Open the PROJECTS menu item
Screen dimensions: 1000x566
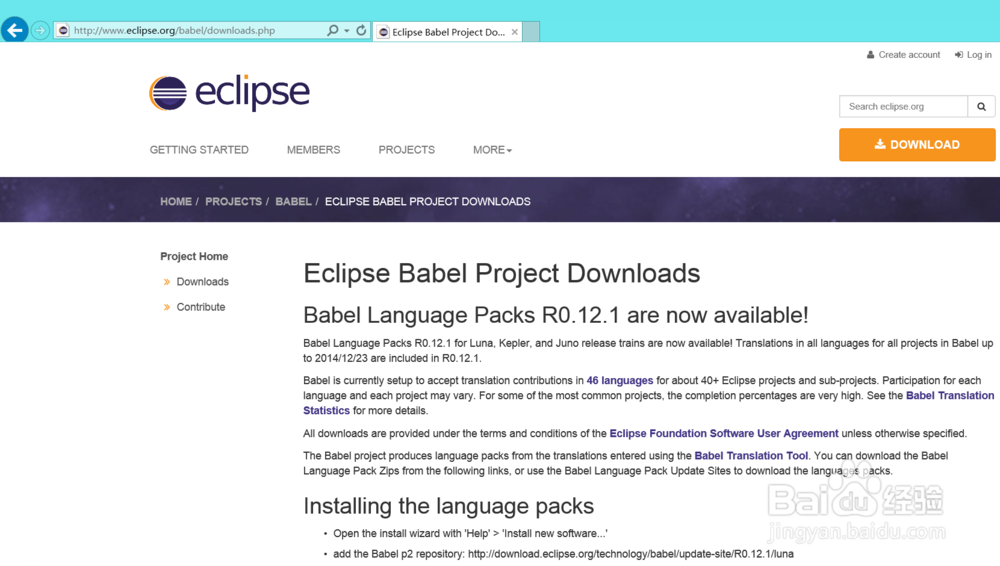[406, 150]
